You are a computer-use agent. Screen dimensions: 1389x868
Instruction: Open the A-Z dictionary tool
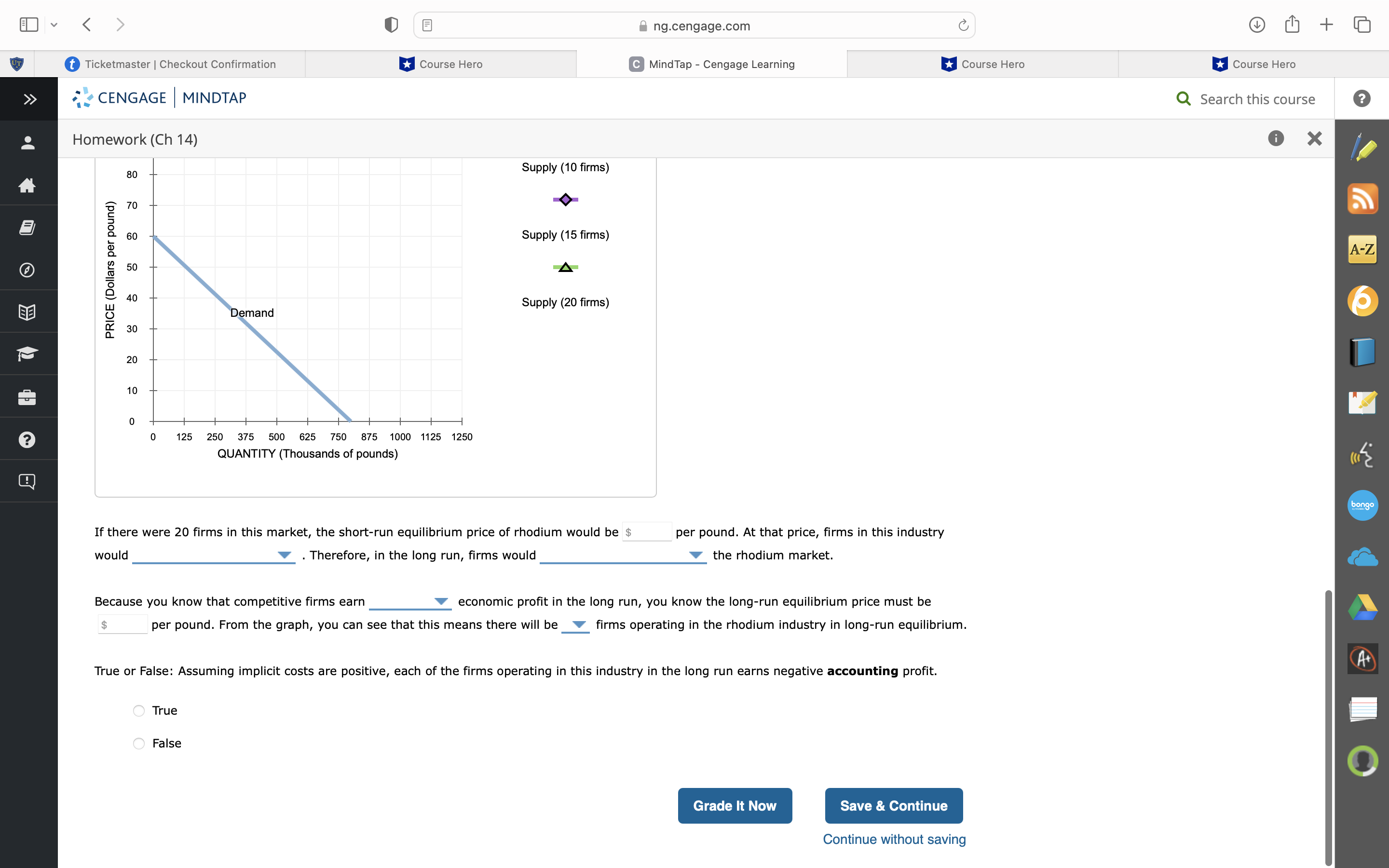1363,249
